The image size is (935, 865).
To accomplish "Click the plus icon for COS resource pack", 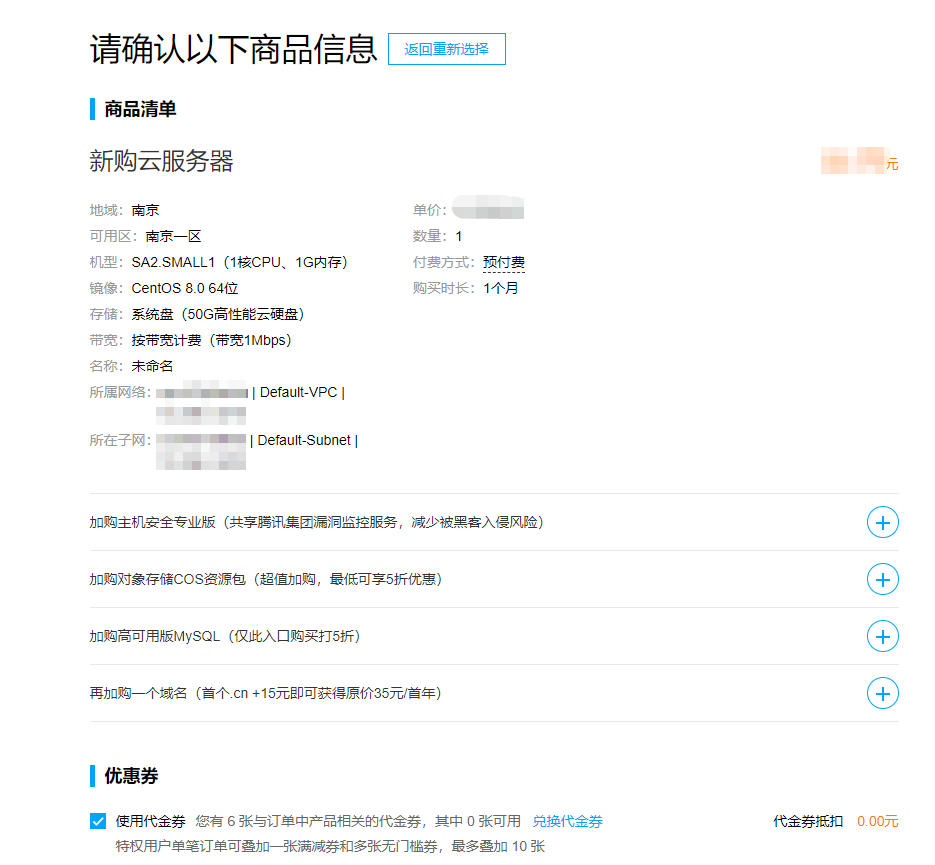I will click(881, 579).
